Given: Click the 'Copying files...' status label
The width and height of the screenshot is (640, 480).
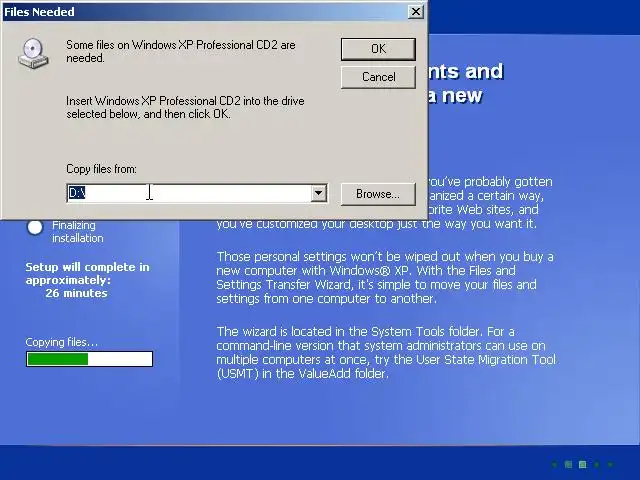Looking at the screenshot, I should click(62, 342).
